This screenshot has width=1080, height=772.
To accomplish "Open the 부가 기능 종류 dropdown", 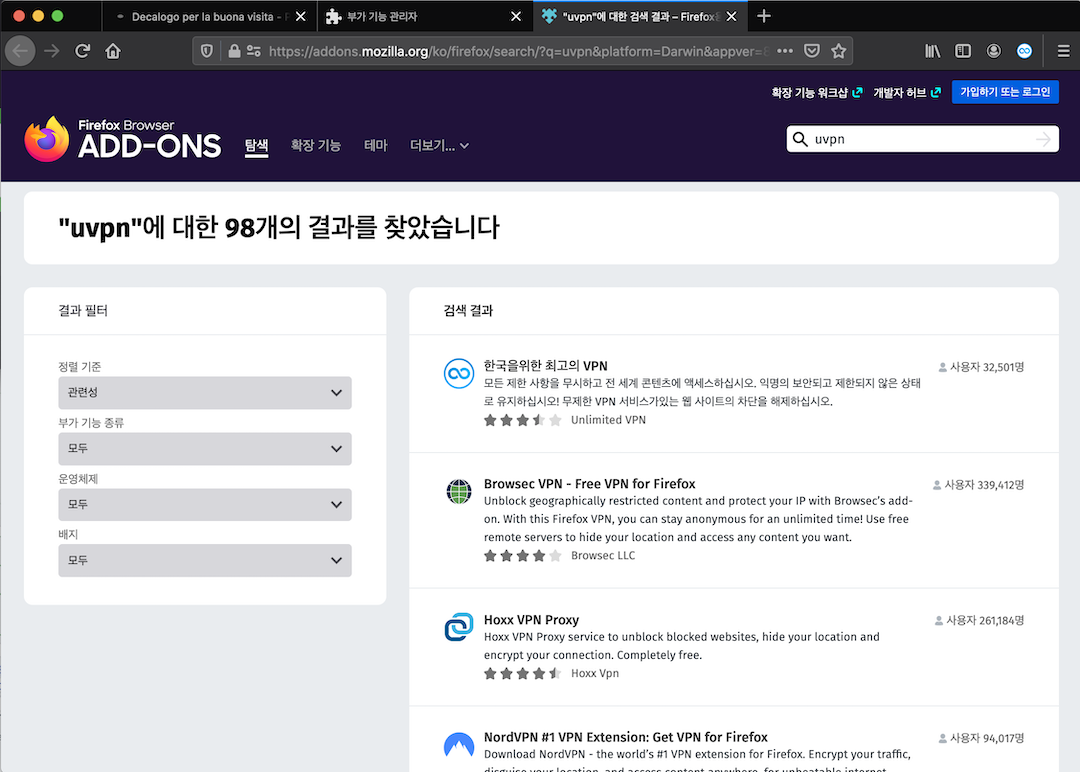I will click(205, 448).
